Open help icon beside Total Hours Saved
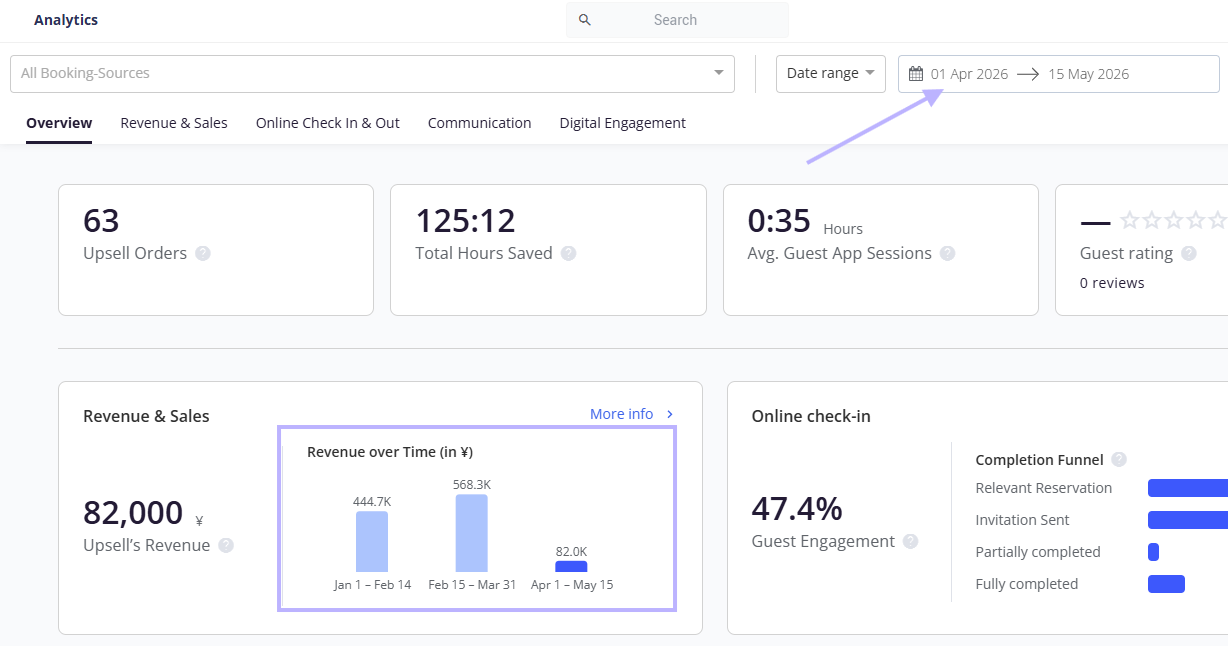Image resolution: width=1228 pixels, height=646 pixels. (x=568, y=254)
